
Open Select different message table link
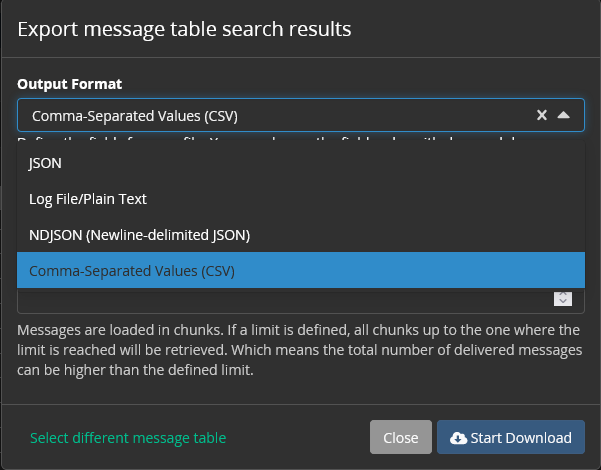128,438
